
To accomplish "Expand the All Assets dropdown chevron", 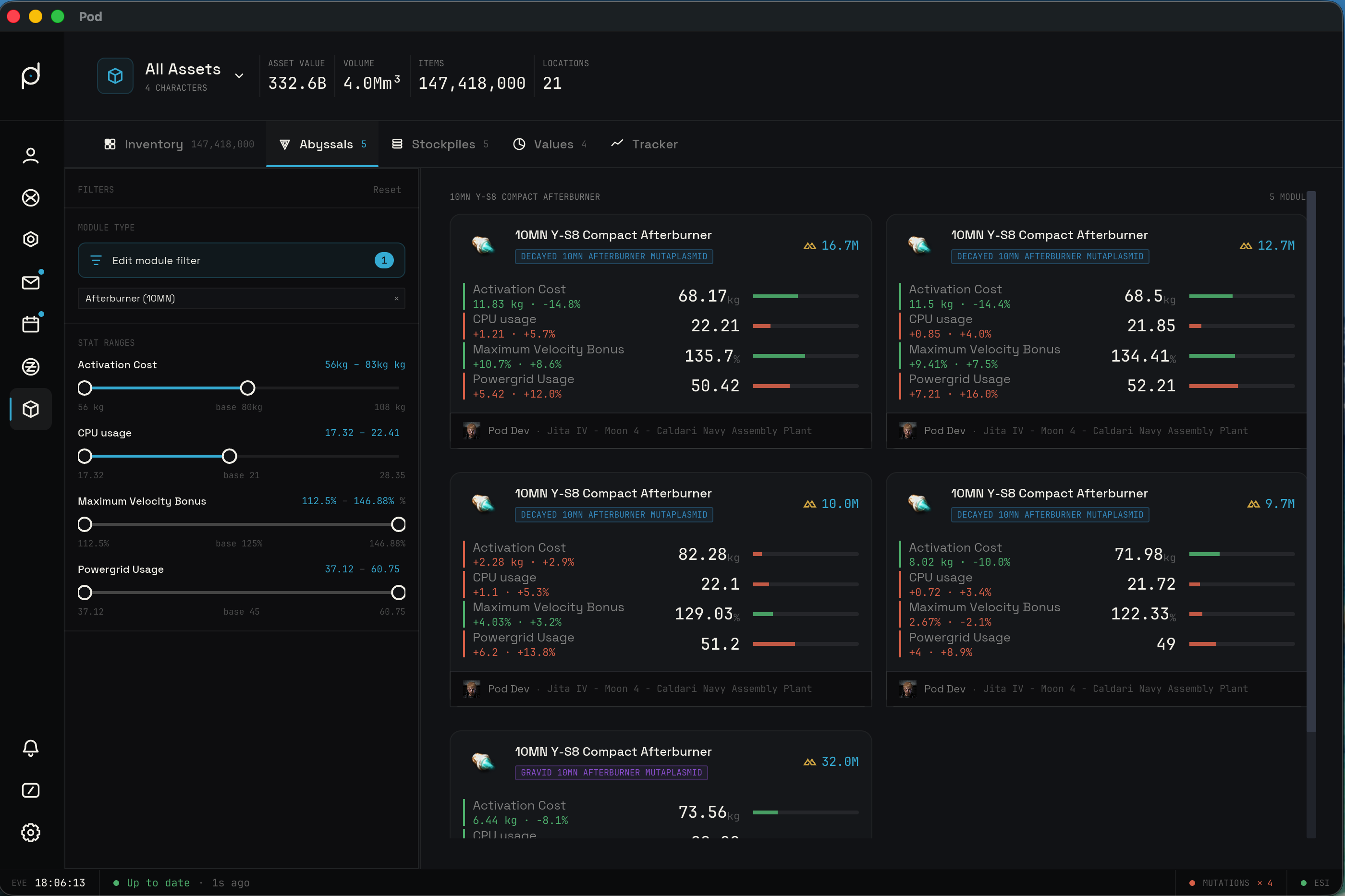I will click(240, 76).
